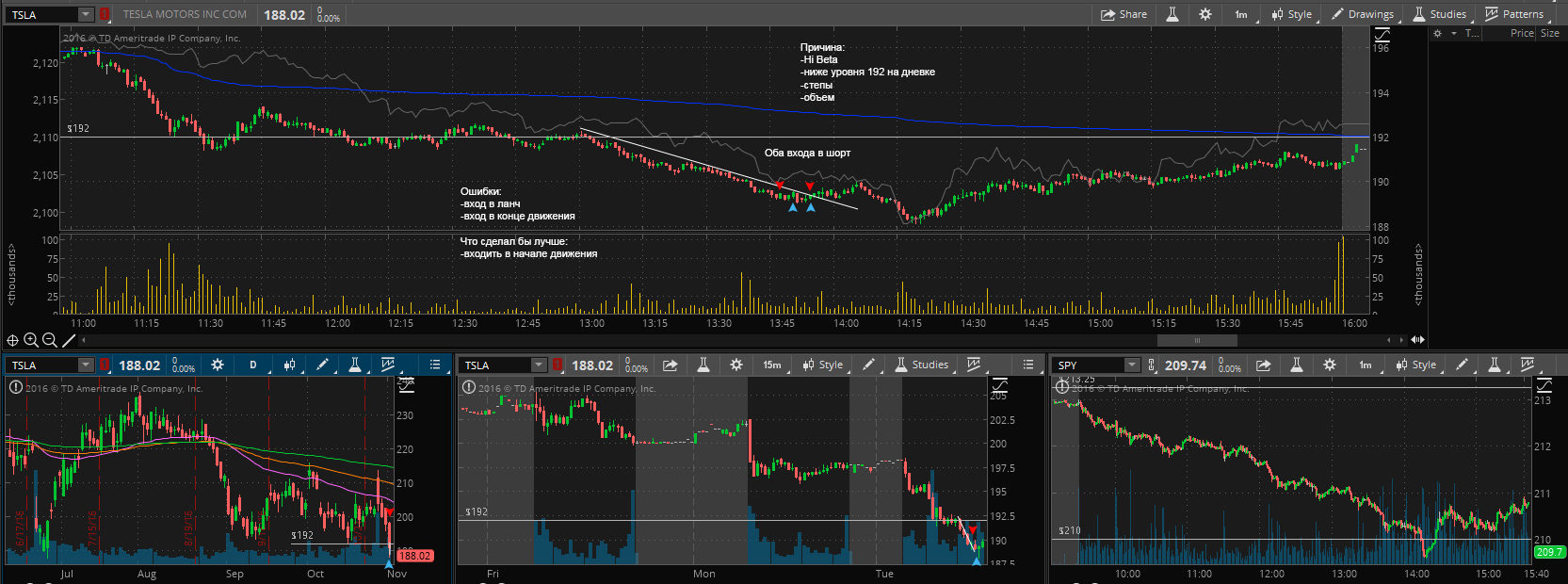This screenshot has width=1568, height=584.
Task: Open Style menu in the SPY chart
Action: tap(1416, 365)
